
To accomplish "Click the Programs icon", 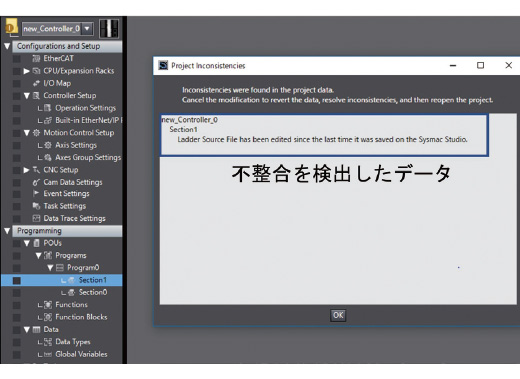I will point(48,256).
